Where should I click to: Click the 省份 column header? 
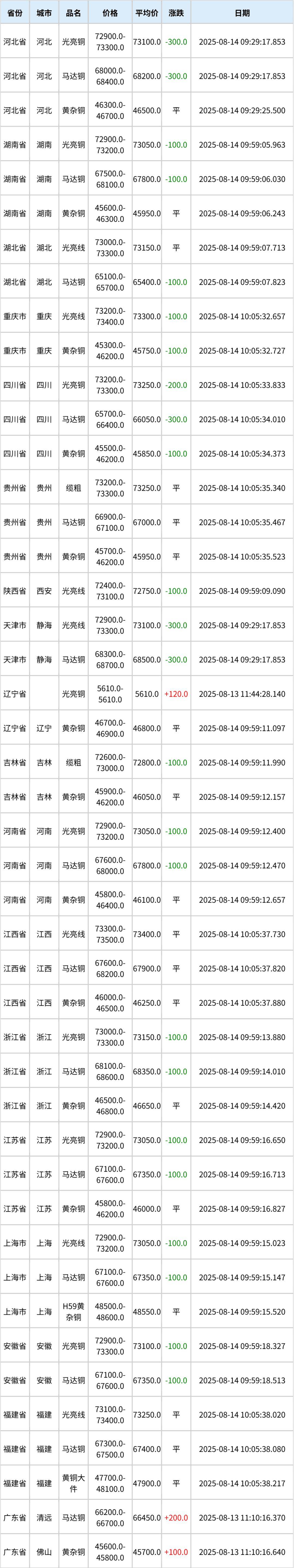pyautogui.click(x=15, y=13)
